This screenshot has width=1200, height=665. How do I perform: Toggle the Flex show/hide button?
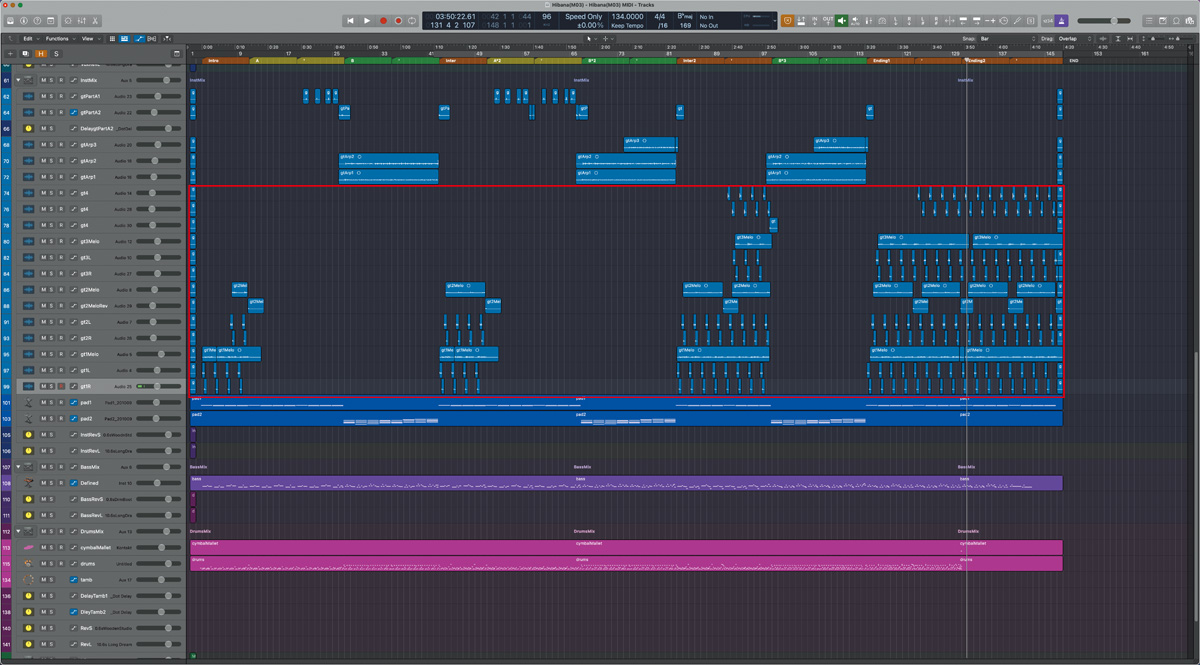pos(152,39)
